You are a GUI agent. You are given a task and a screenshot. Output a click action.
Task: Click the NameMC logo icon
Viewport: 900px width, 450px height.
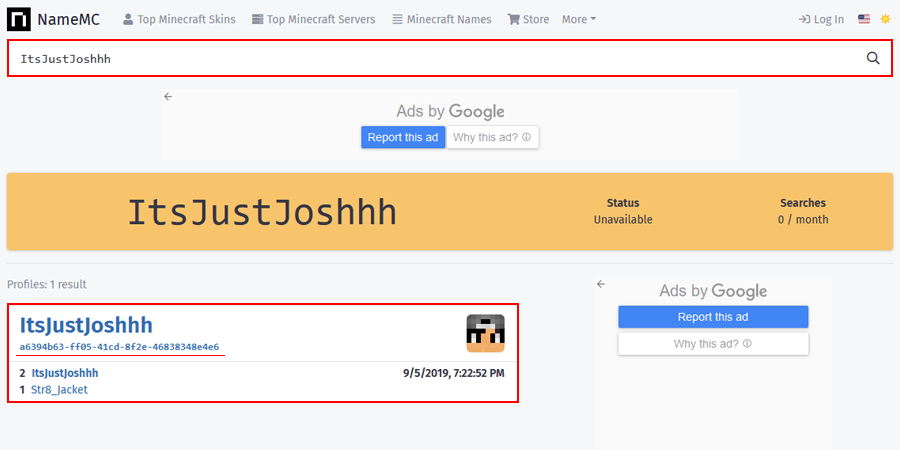click(19, 20)
